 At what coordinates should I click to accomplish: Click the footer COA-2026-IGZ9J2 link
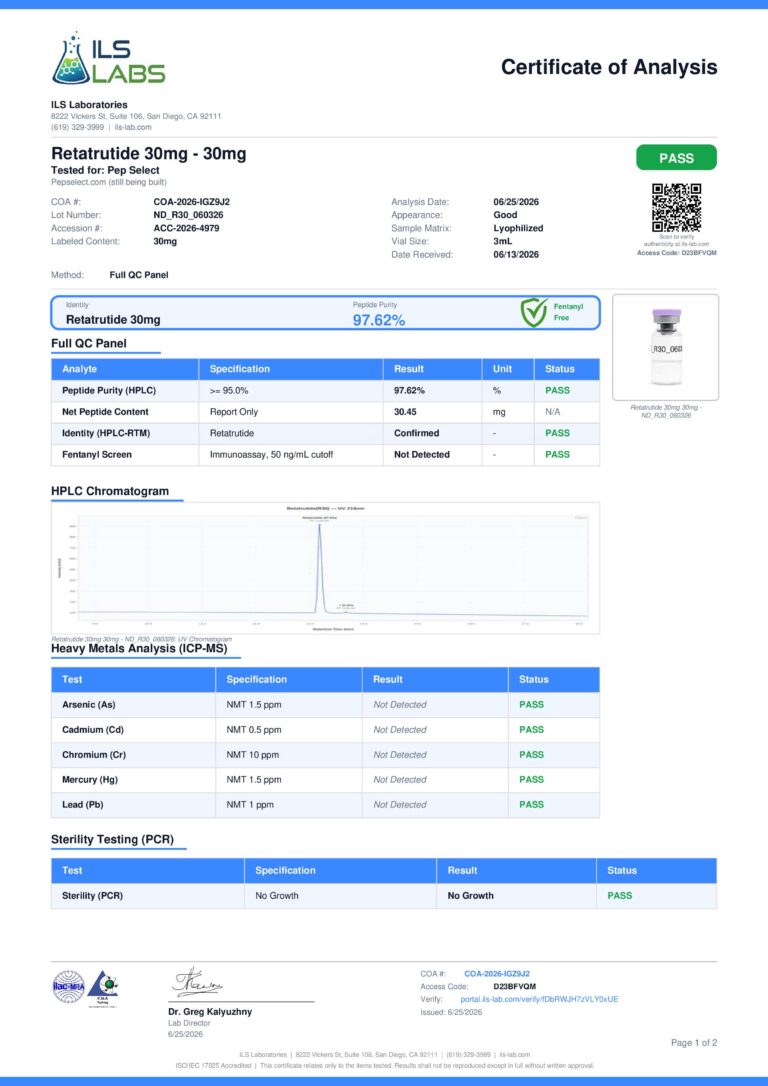(x=497, y=974)
